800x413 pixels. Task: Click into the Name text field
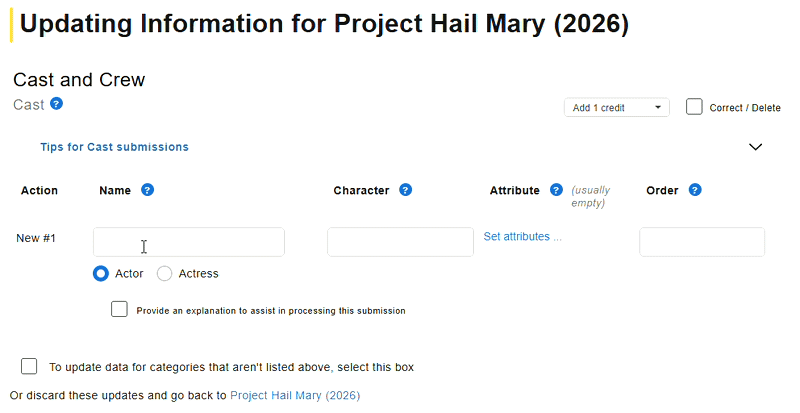188,242
